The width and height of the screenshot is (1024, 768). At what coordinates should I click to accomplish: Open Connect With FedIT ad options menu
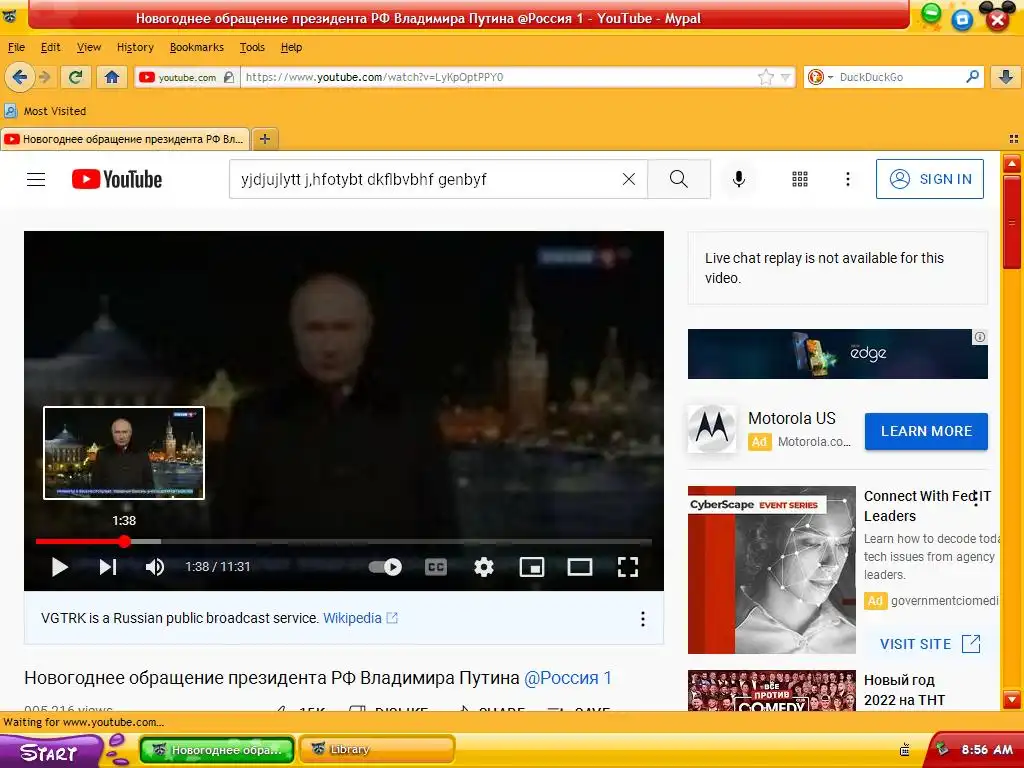click(x=976, y=499)
